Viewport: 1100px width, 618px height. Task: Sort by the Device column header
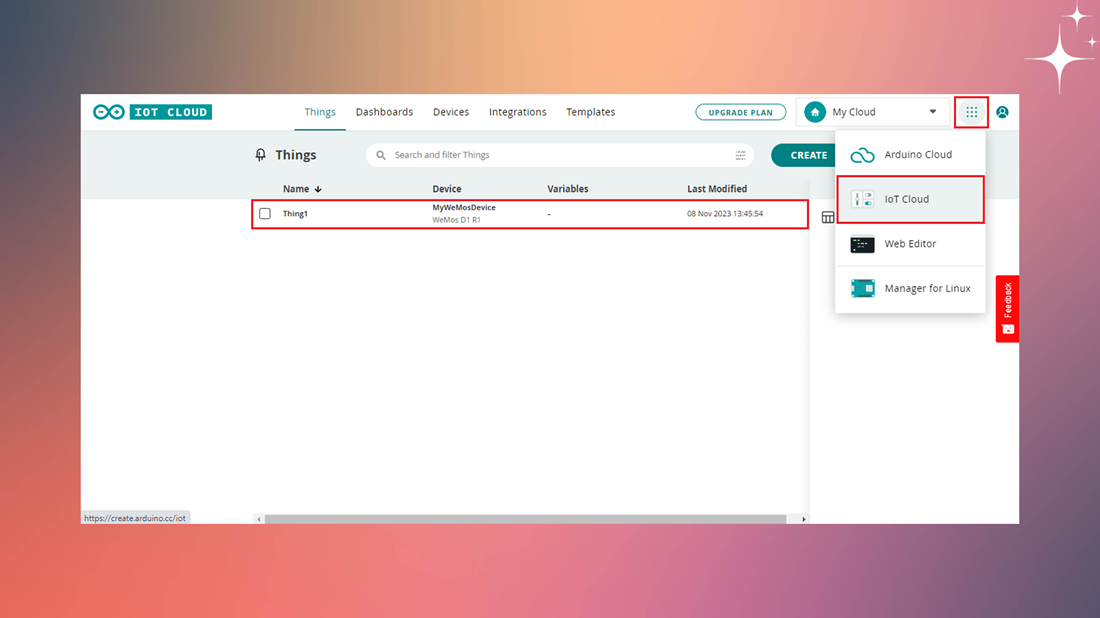click(x=447, y=189)
